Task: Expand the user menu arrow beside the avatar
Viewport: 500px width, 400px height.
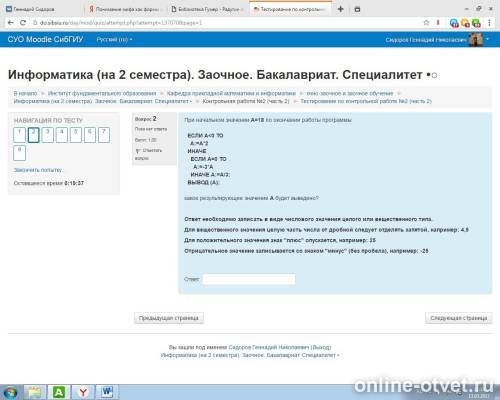Action: pos(488,39)
